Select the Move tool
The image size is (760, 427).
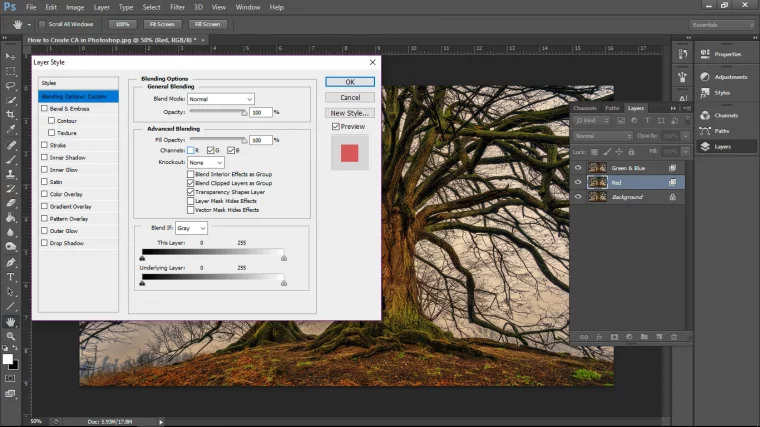[x=10, y=57]
